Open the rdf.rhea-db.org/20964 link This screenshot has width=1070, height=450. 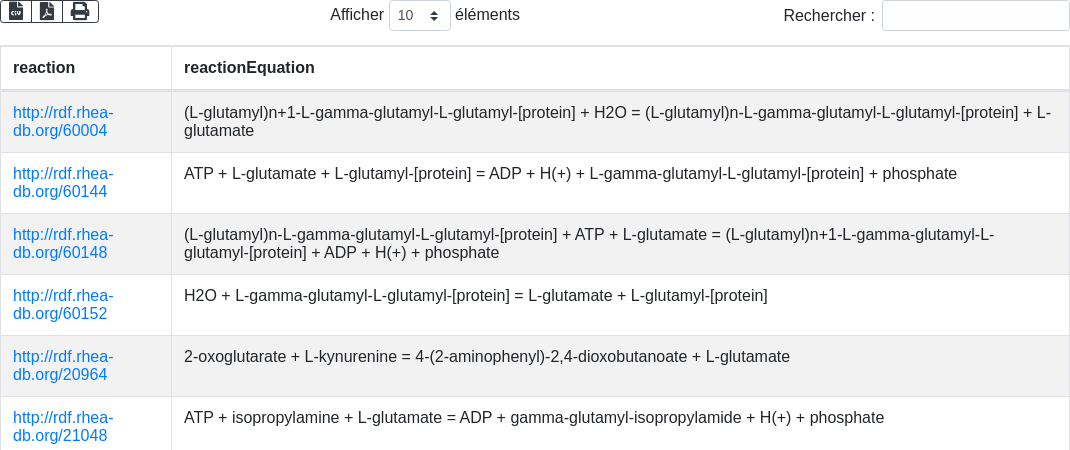[x=62, y=365]
